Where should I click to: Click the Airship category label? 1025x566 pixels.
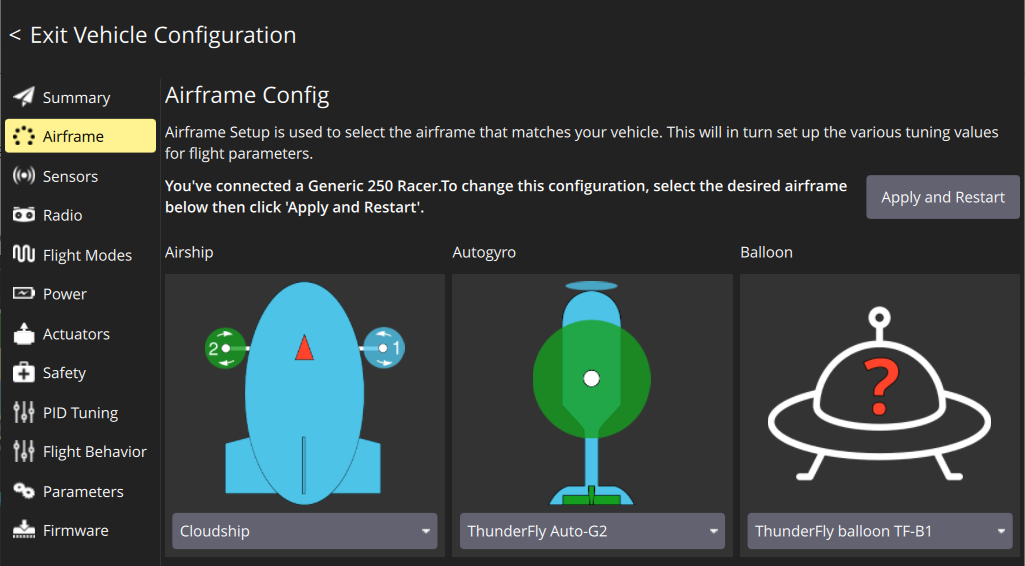pos(189,252)
